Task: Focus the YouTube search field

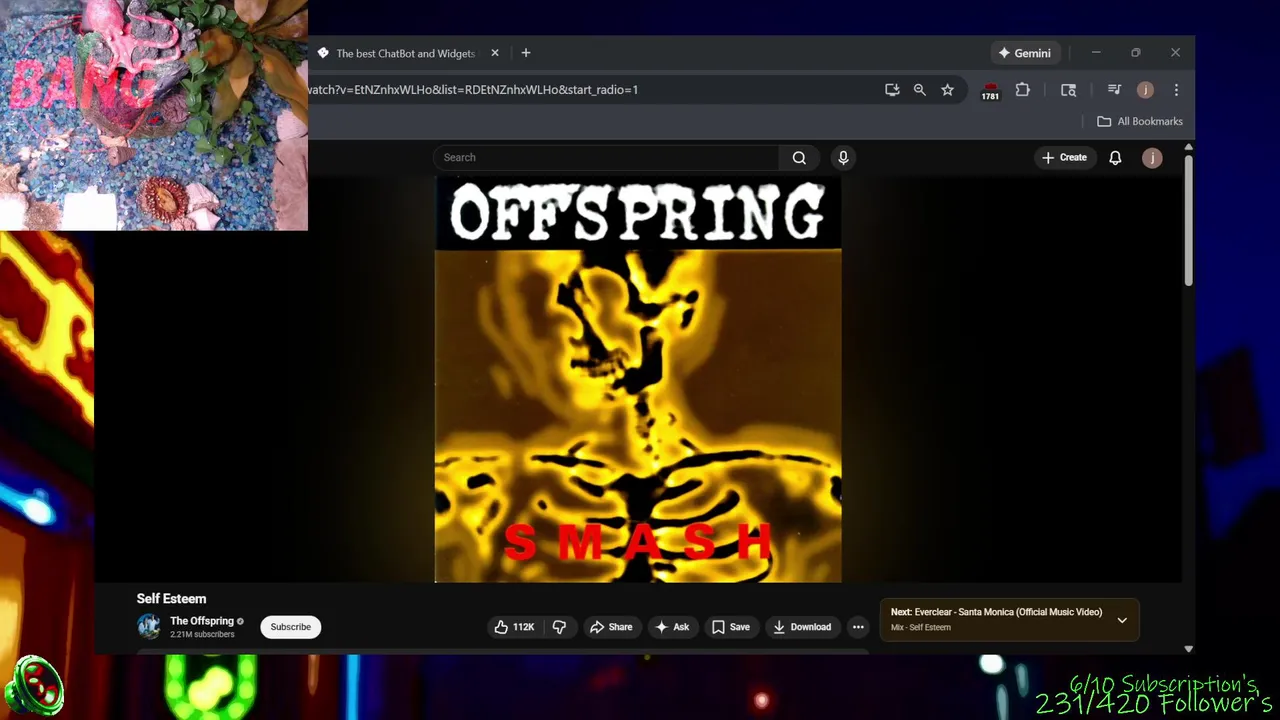Action: tap(606, 157)
